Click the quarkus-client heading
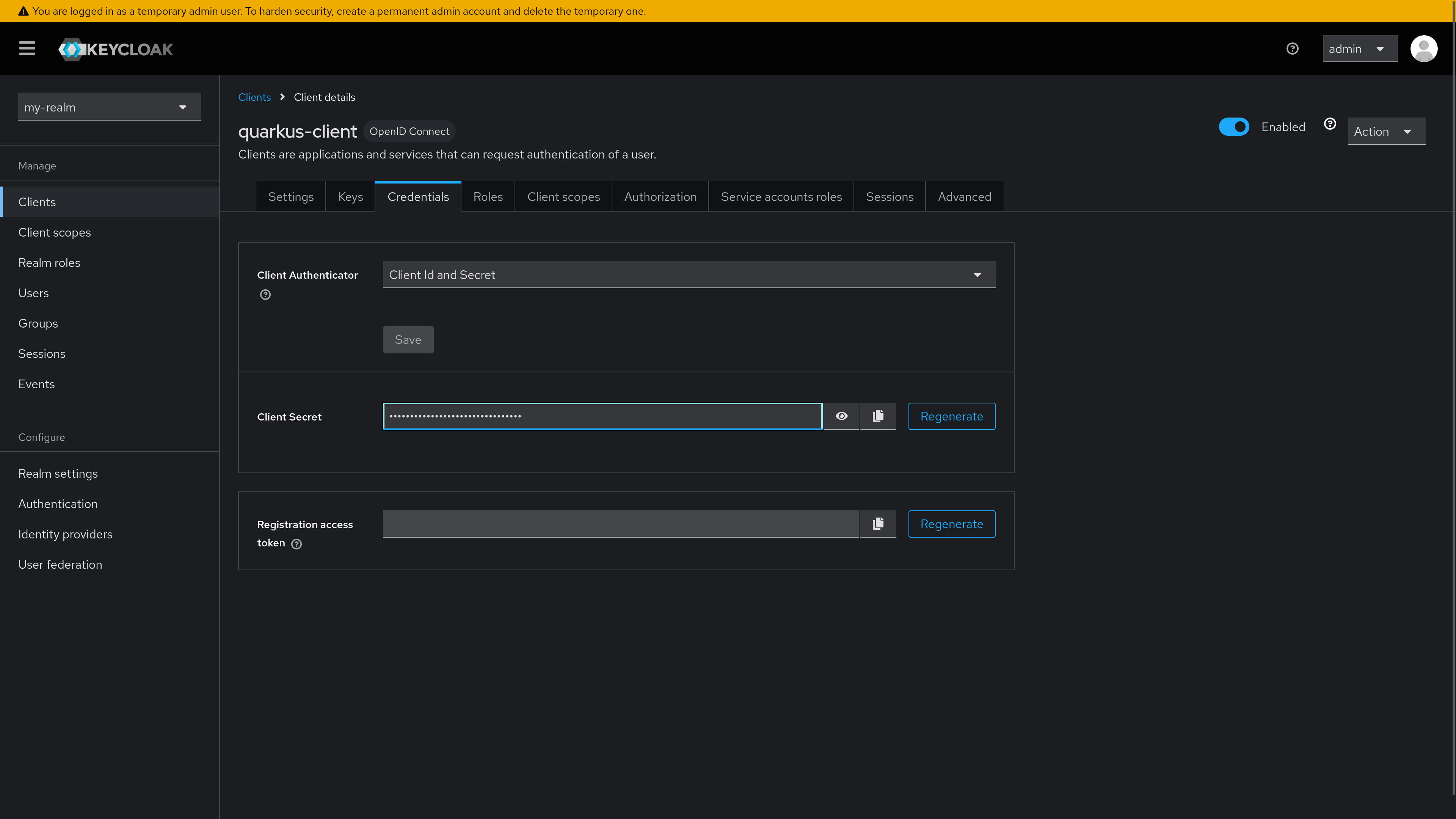The width and height of the screenshot is (1456, 819). [297, 131]
